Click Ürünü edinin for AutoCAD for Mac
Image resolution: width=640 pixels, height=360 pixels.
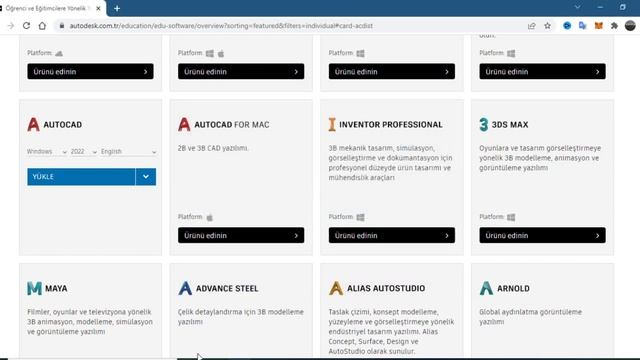[241, 236]
